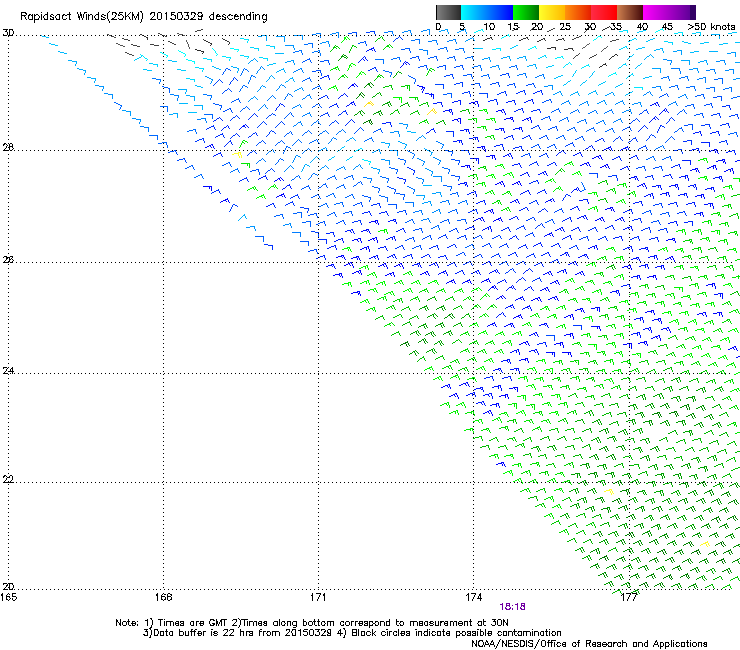Image resolution: width=740 pixels, height=650 pixels.
Task: Click the '24' latitude axis label
Action: point(8,371)
